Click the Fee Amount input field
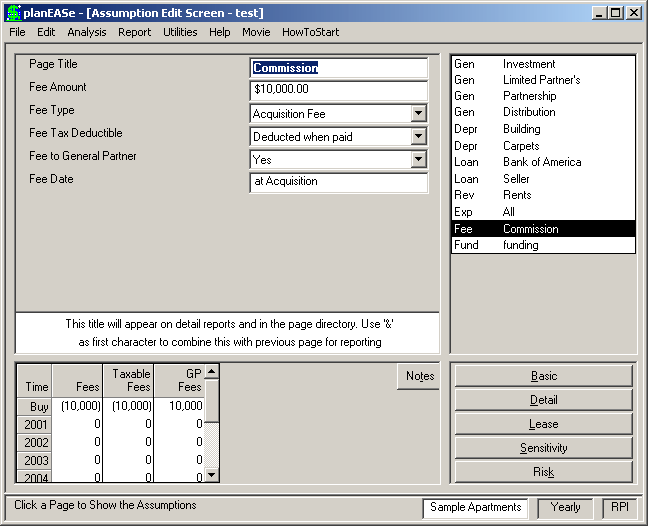Viewport: 648px width, 526px height. 339,90
